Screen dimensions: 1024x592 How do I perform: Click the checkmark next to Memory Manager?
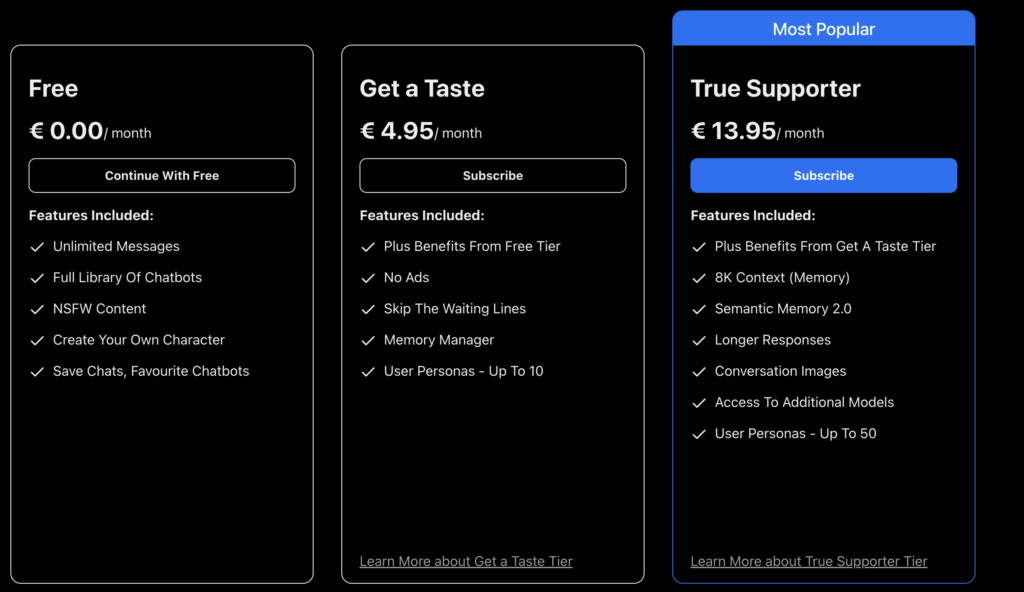click(x=368, y=340)
